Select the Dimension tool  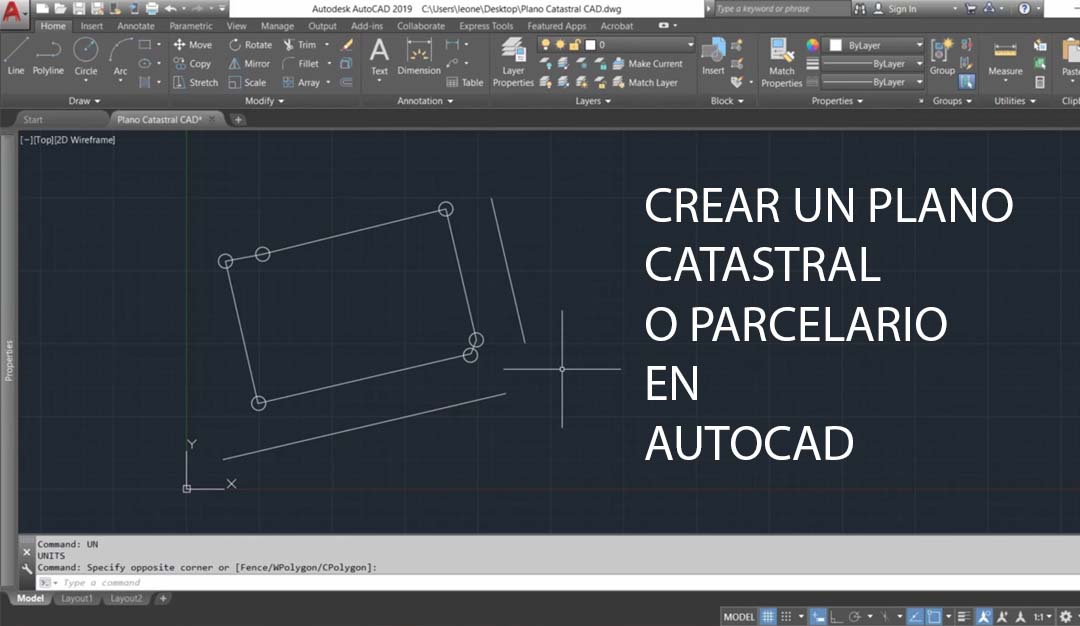(x=419, y=56)
